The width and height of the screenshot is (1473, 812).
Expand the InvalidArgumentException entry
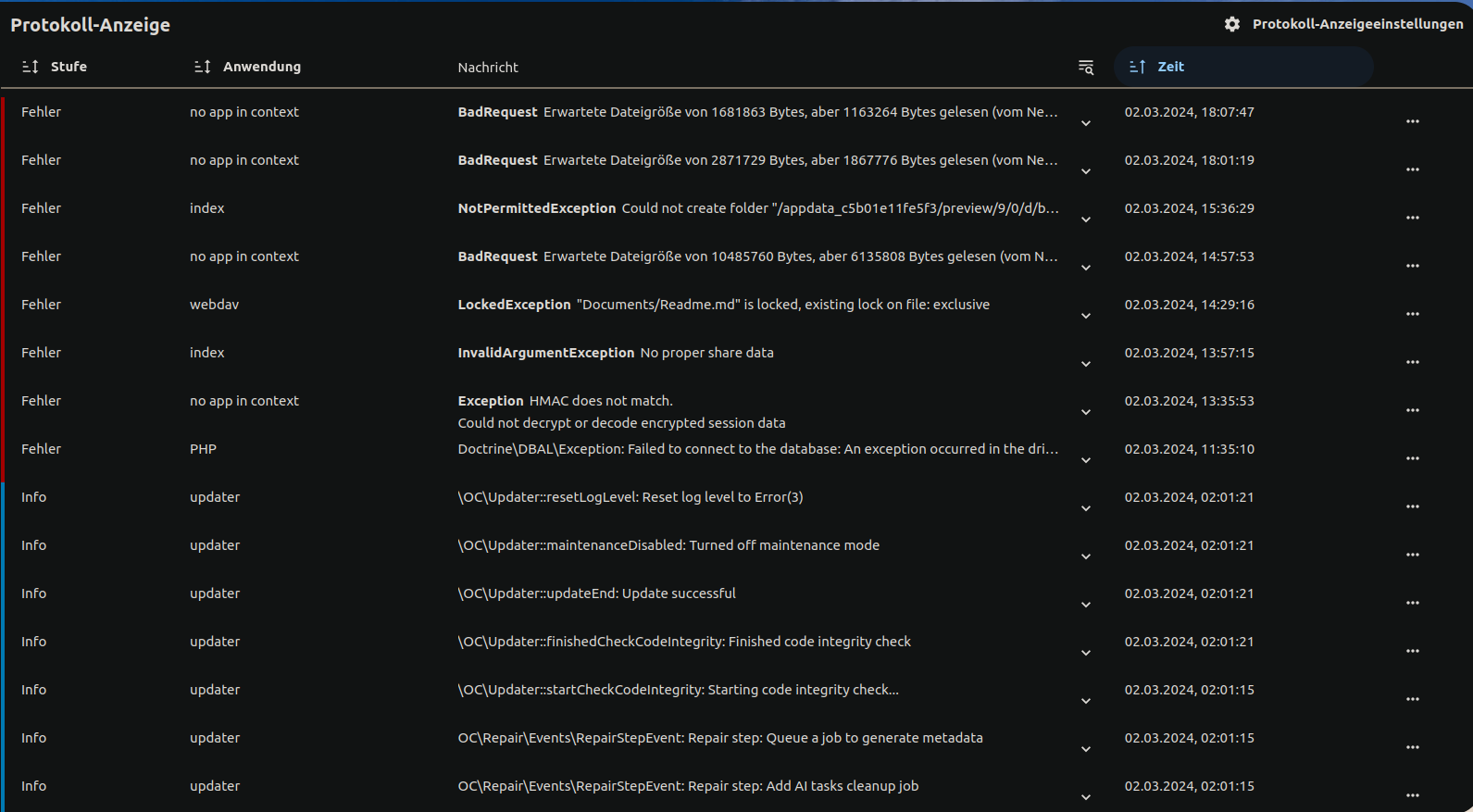[1086, 364]
